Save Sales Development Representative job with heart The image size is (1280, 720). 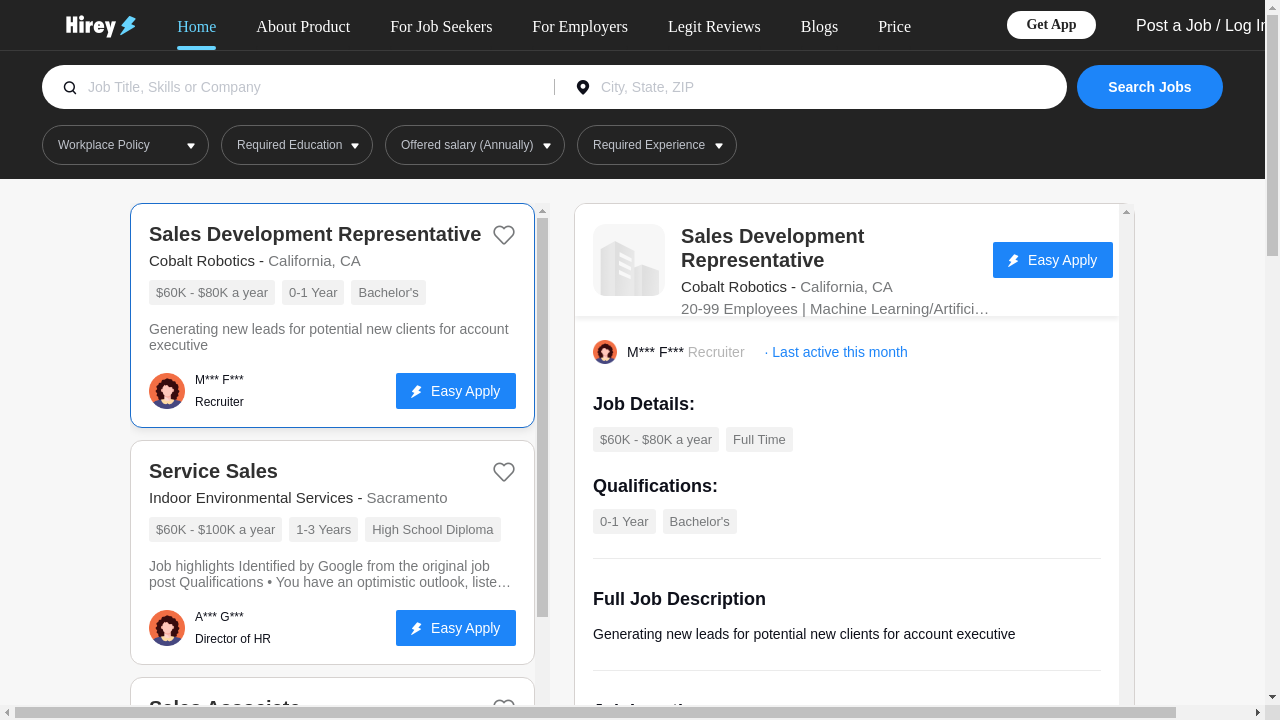coord(504,235)
